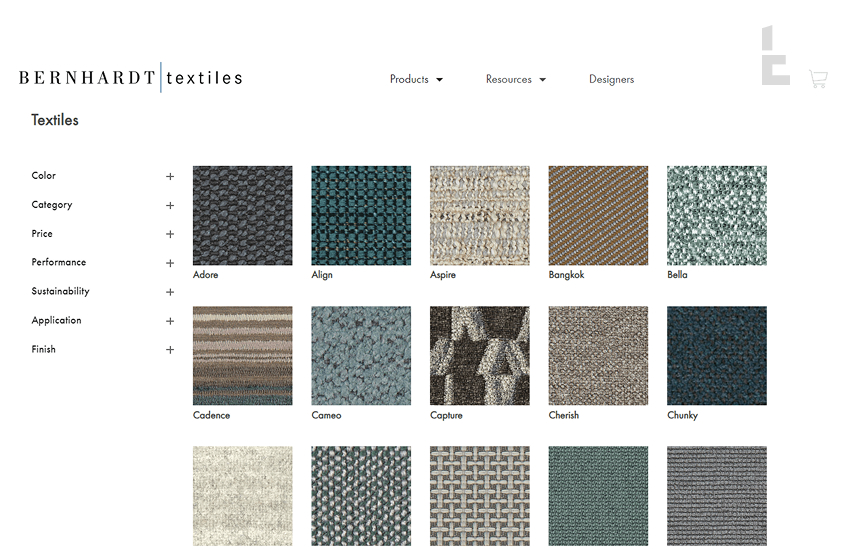
Task: Open the Chunky dark blue swatch
Action: pyautogui.click(x=717, y=355)
